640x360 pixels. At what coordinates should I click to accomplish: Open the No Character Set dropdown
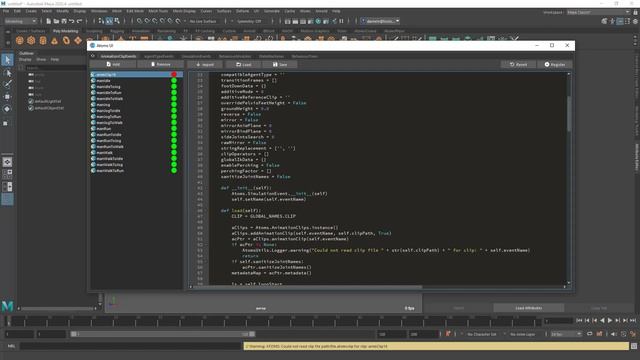pos(482,334)
